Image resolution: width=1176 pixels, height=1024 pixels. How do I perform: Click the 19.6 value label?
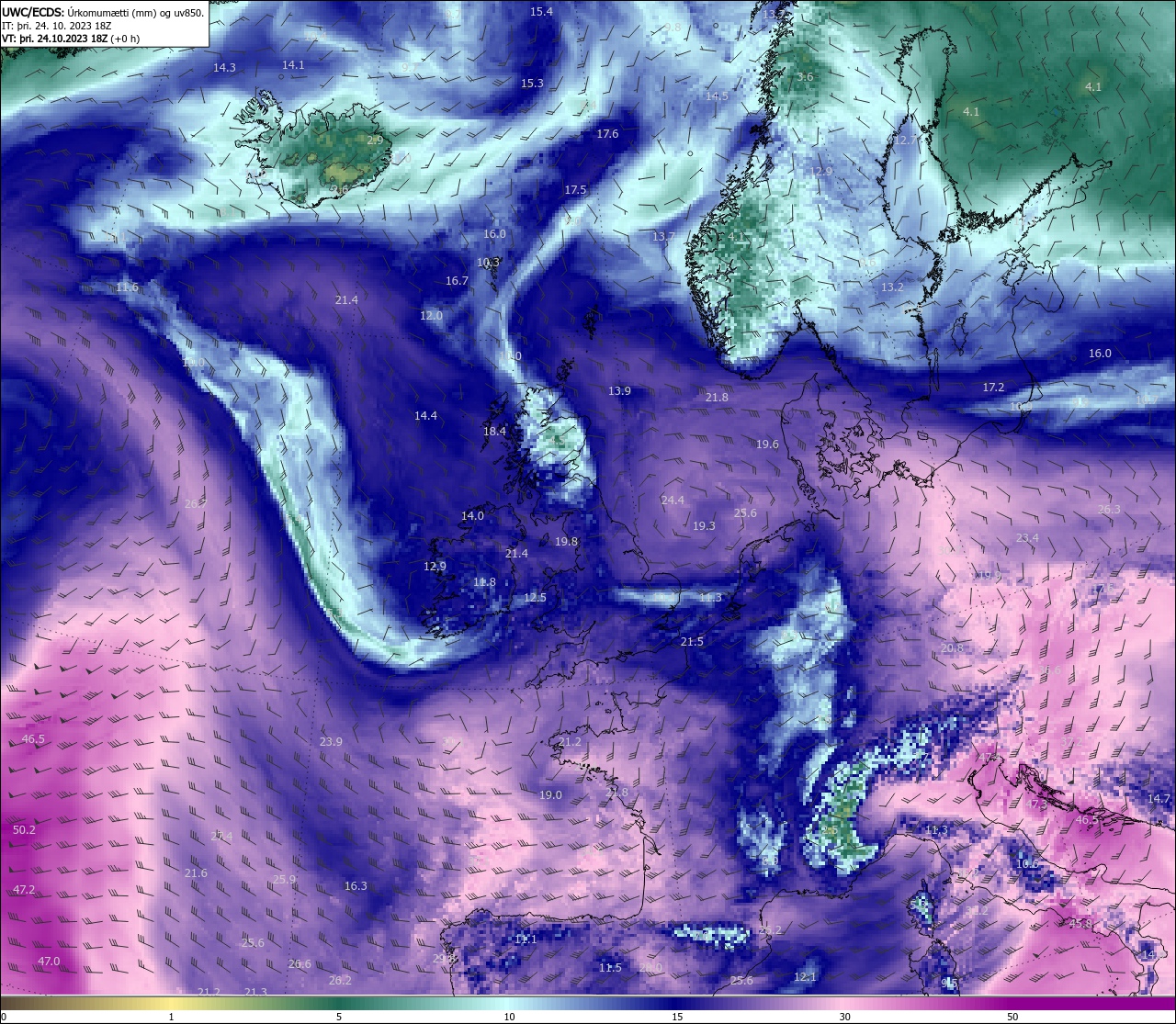[767, 444]
